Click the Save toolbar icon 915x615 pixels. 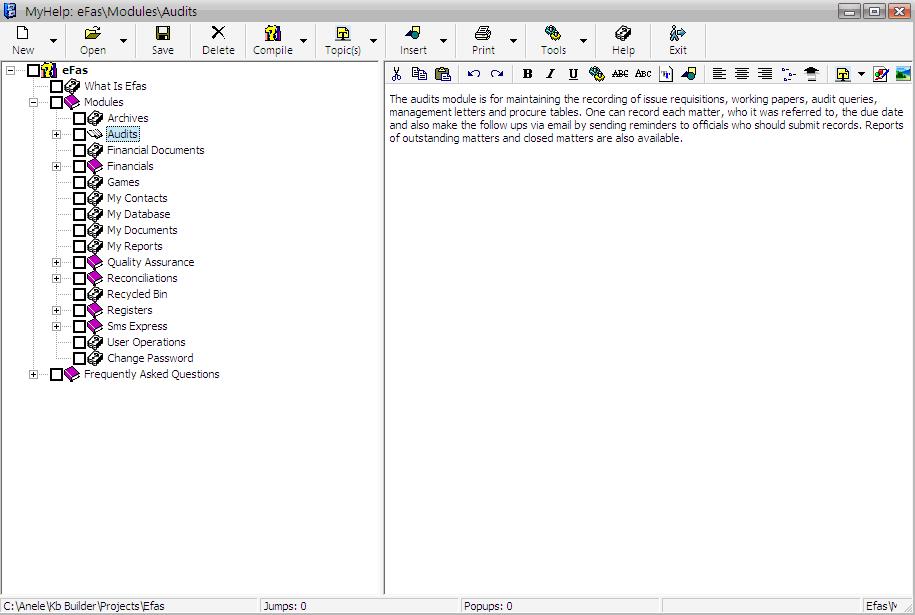162,40
